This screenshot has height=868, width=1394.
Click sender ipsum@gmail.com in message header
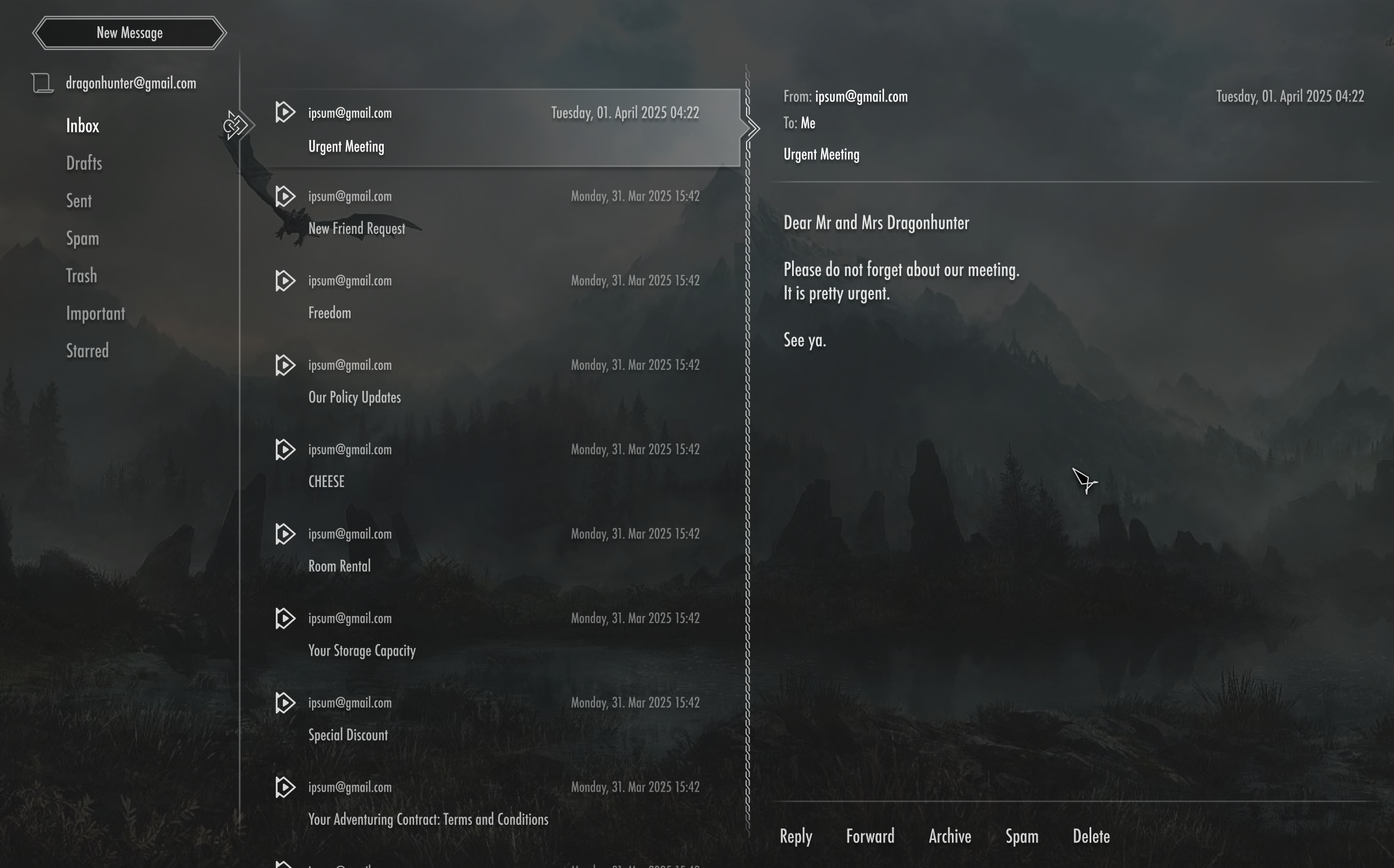(861, 96)
